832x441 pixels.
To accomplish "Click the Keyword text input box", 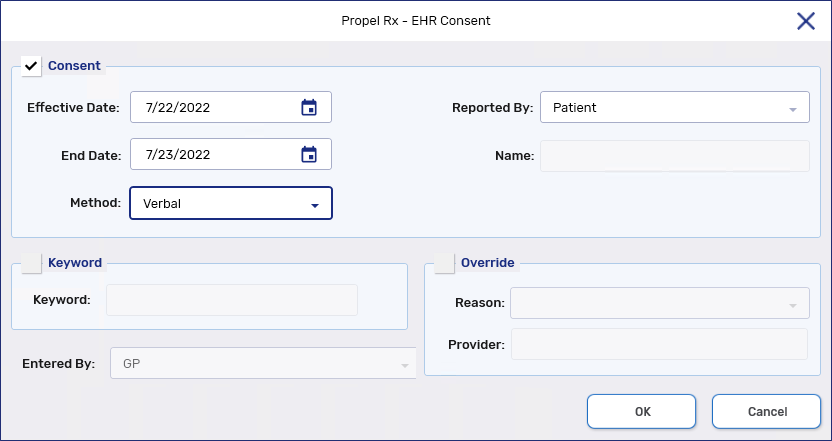I will coord(231,300).
